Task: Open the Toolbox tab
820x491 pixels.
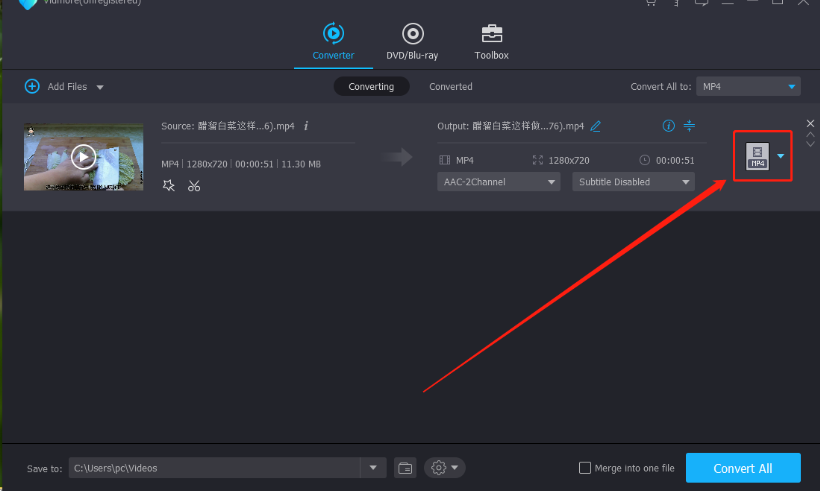Action: 491,41
